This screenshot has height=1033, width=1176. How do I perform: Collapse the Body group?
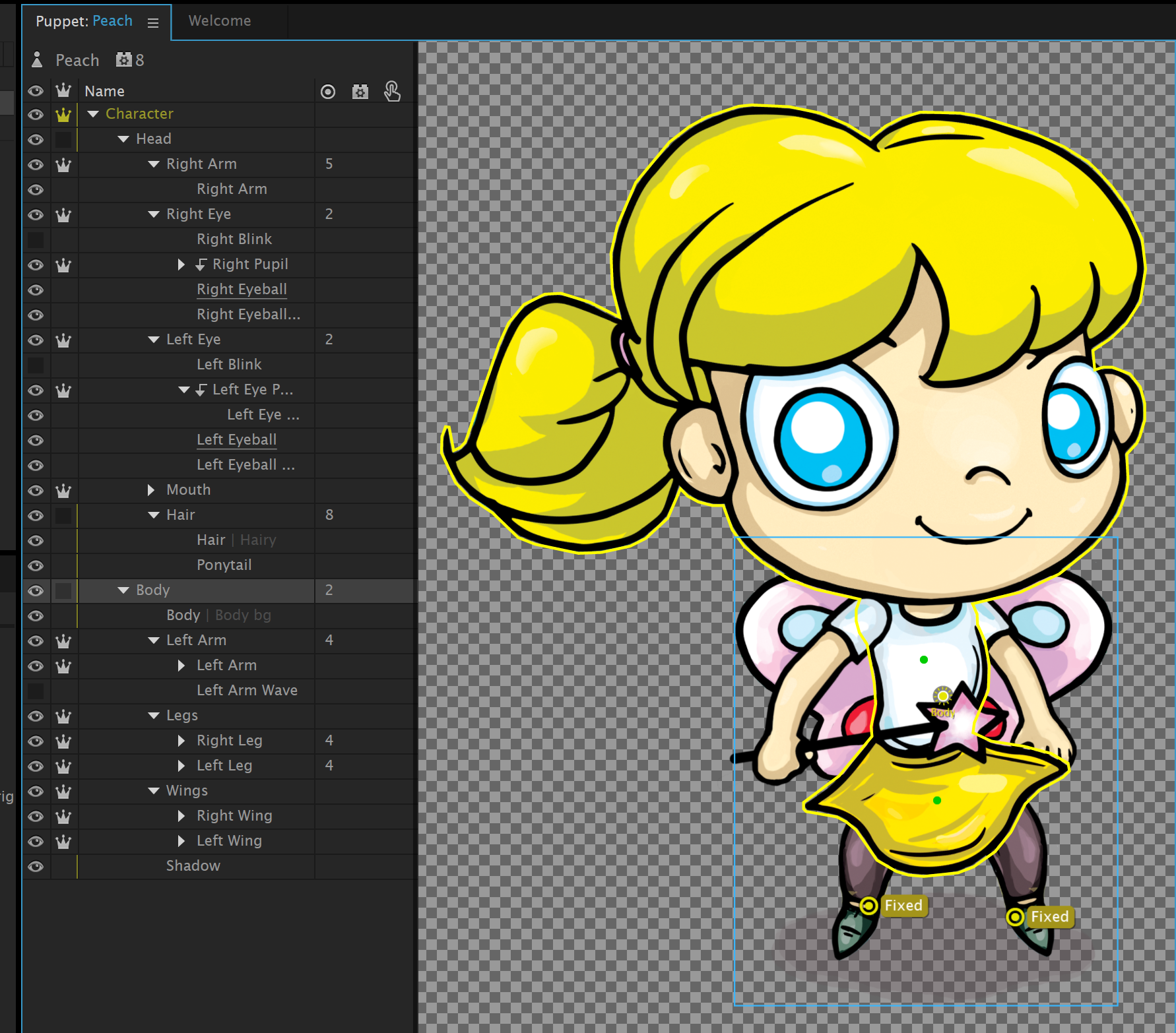[x=123, y=590]
